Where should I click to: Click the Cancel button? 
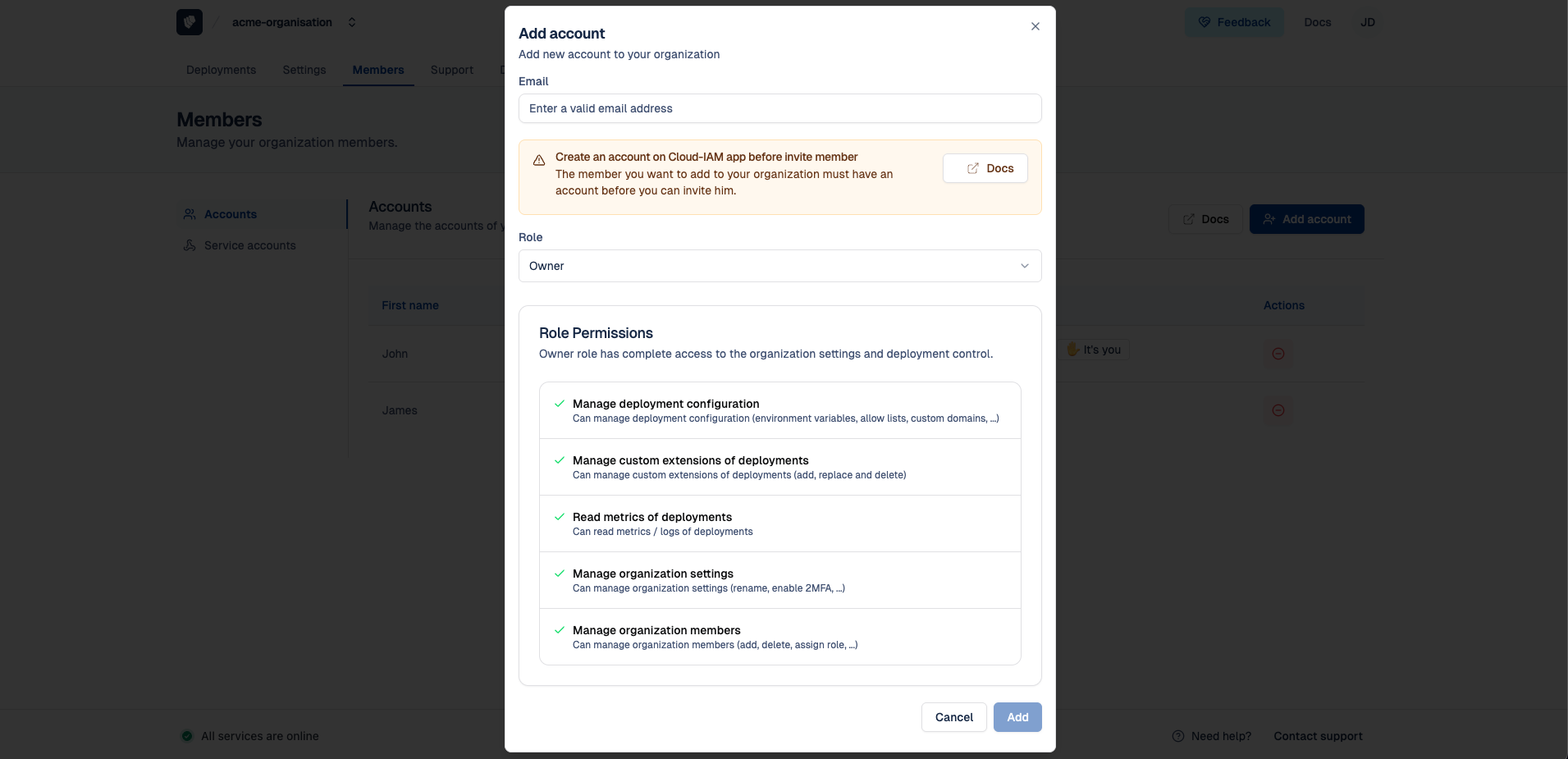(x=953, y=717)
